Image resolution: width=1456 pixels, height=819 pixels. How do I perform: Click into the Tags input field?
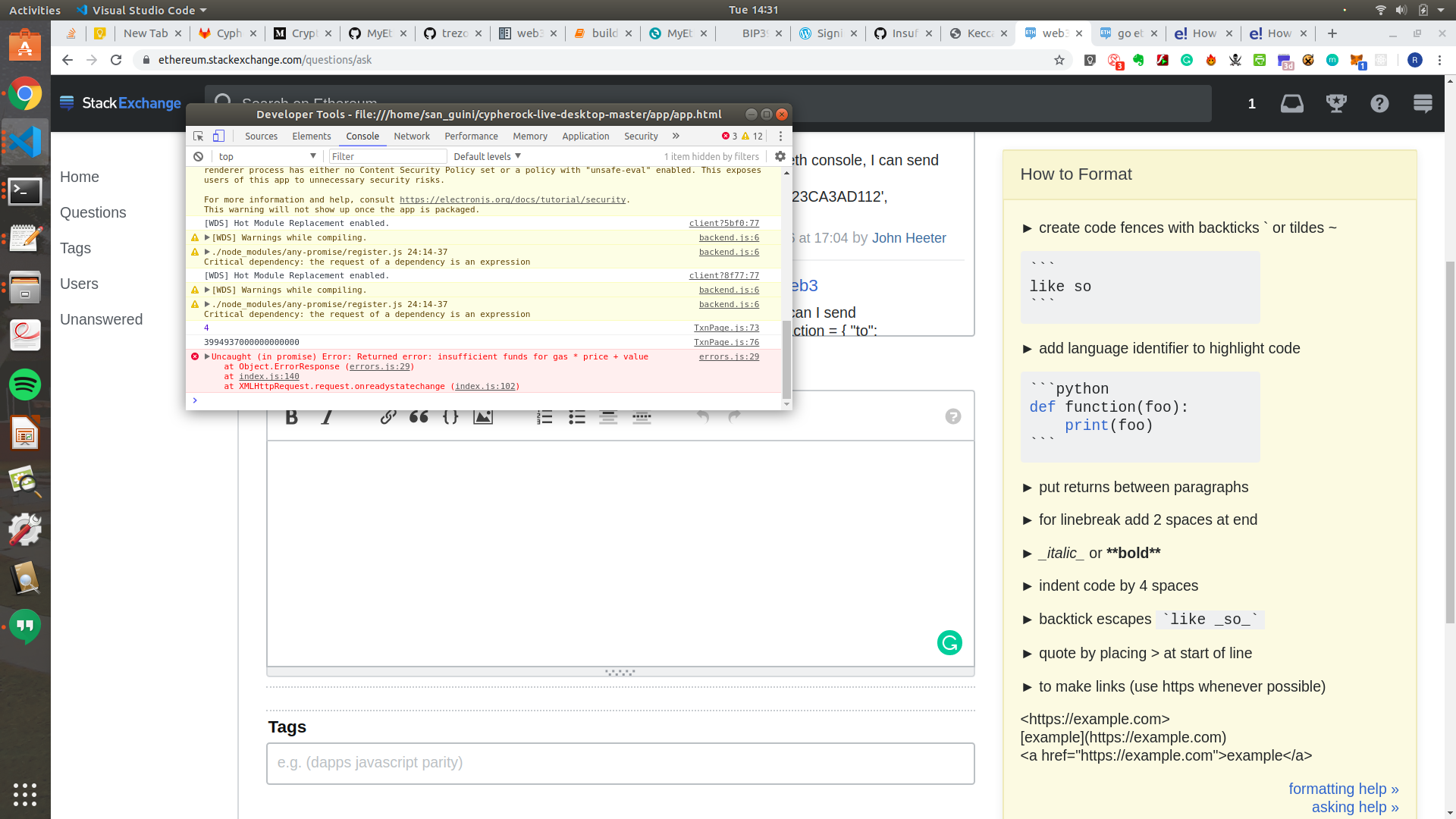[x=620, y=764]
